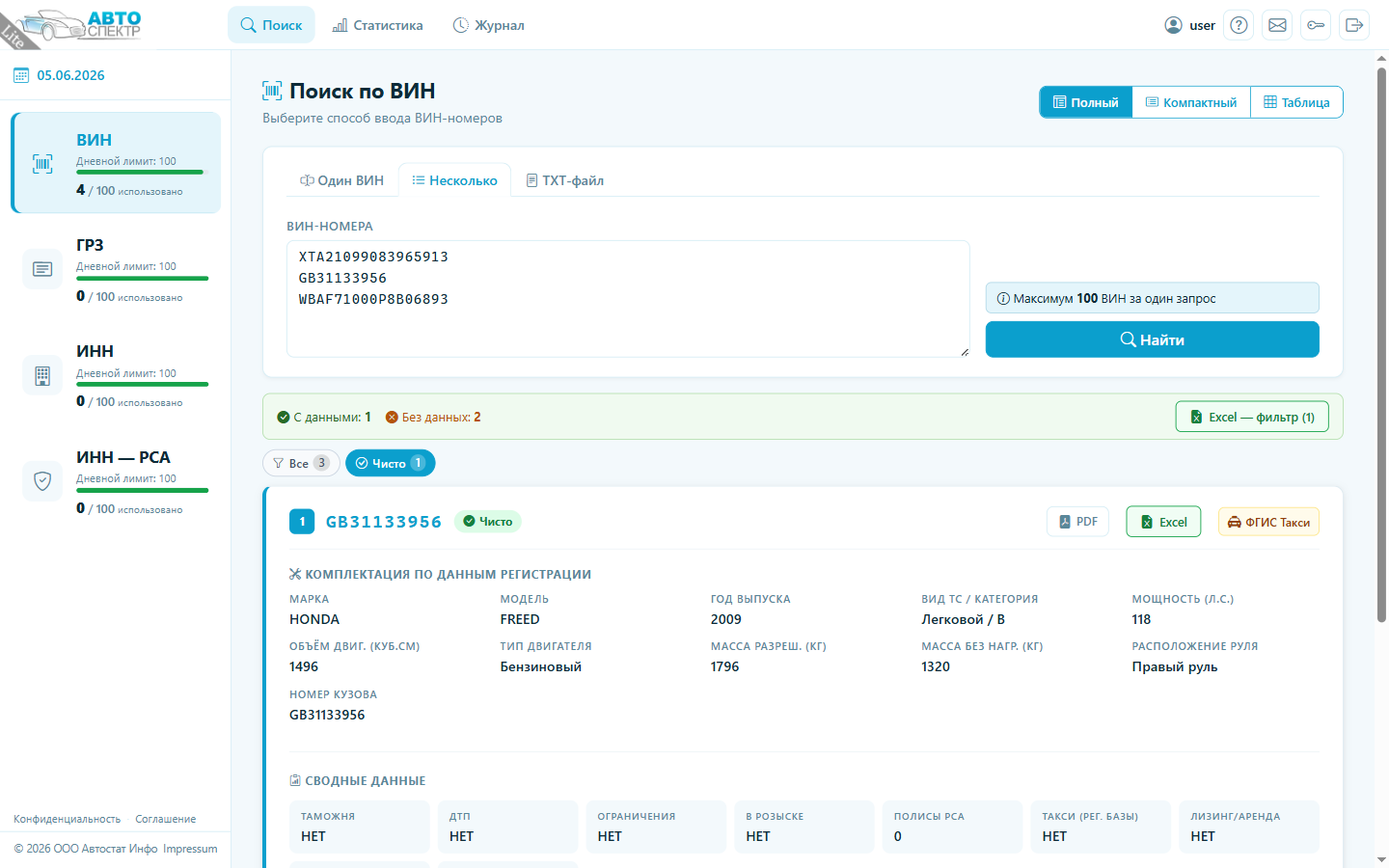Click into the ВИН-номера text area
This screenshot has width=1389, height=868.
[x=628, y=299]
